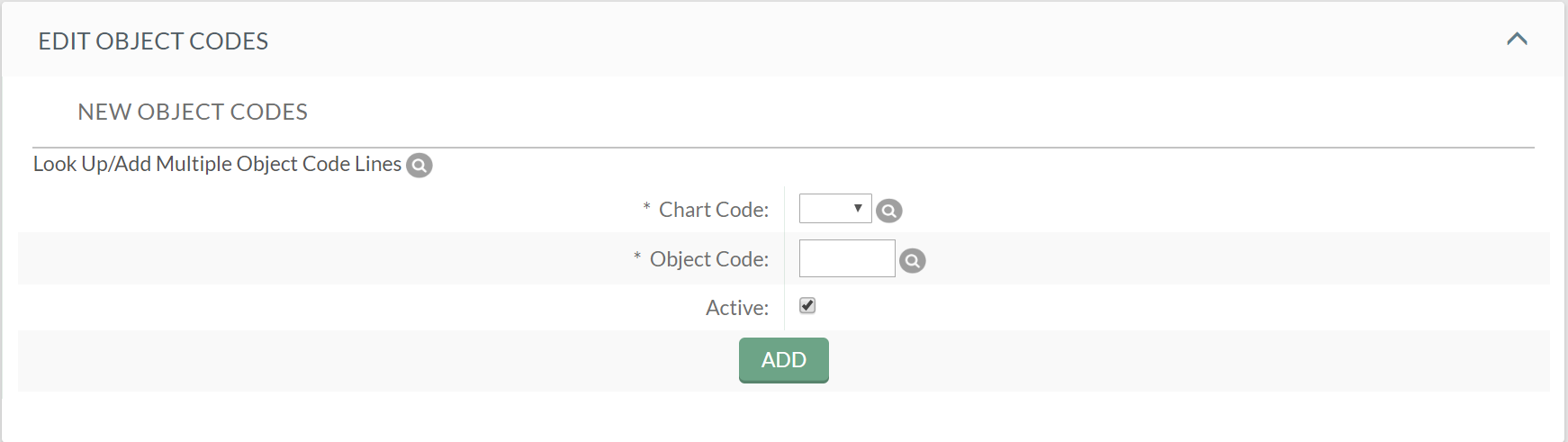Click the Chart Code search magnifier icon

pyautogui.click(x=889, y=211)
